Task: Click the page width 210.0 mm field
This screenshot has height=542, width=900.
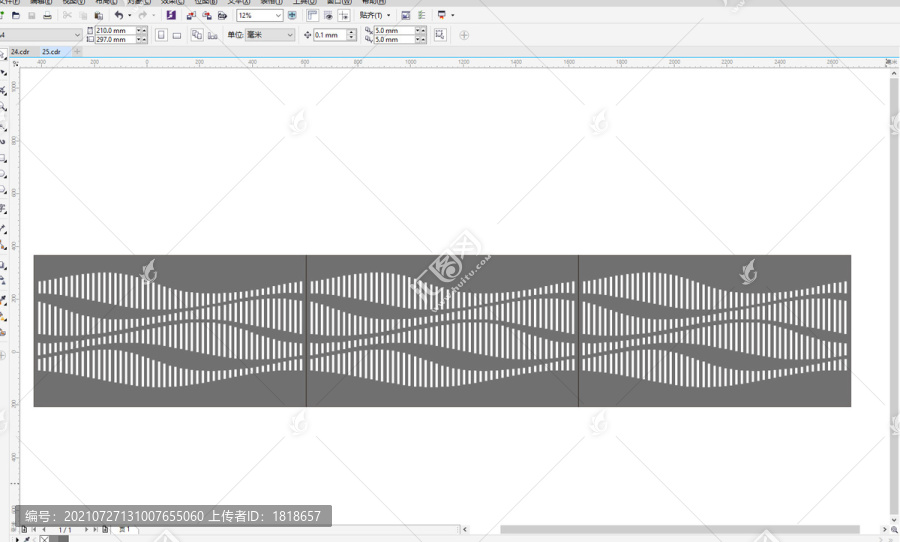Action: (115, 30)
